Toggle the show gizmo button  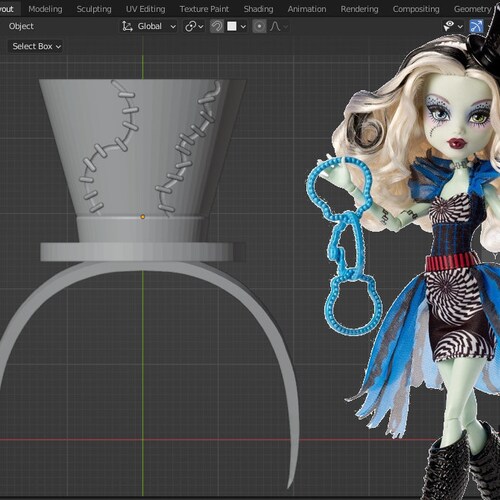(x=476, y=26)
